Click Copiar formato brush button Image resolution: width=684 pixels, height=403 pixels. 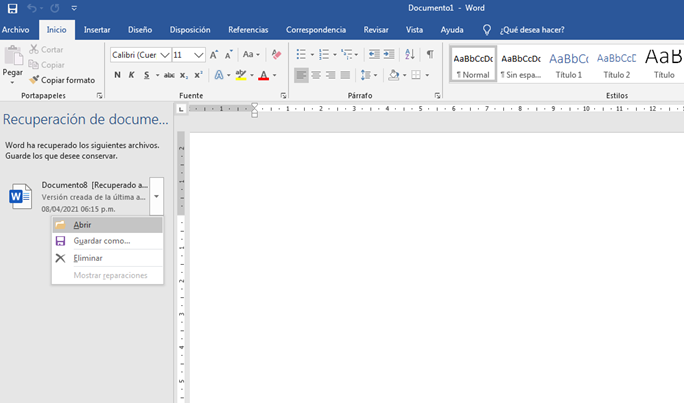62,80
